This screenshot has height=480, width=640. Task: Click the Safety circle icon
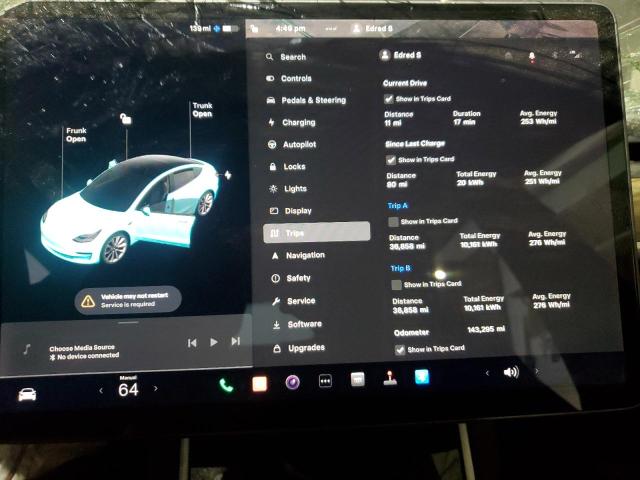pyautogui.click(x=276, y=278)
